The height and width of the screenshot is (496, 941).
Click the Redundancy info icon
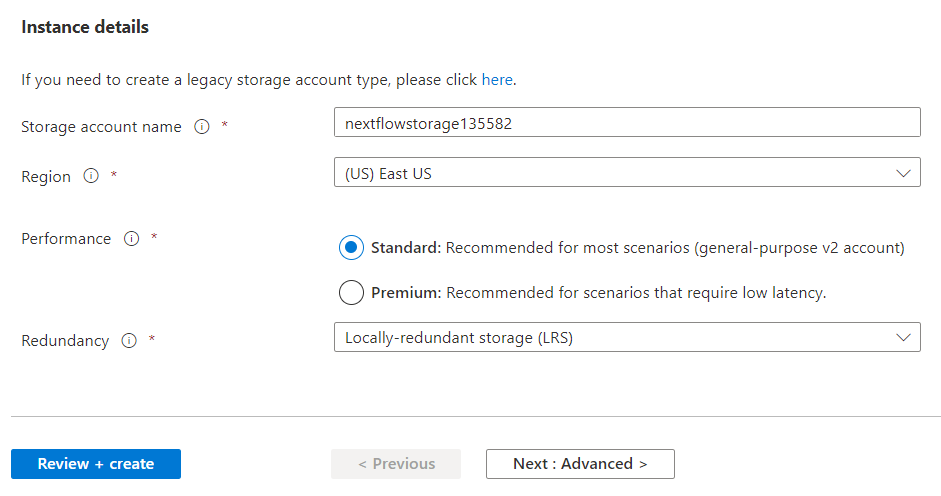(129, 340)
